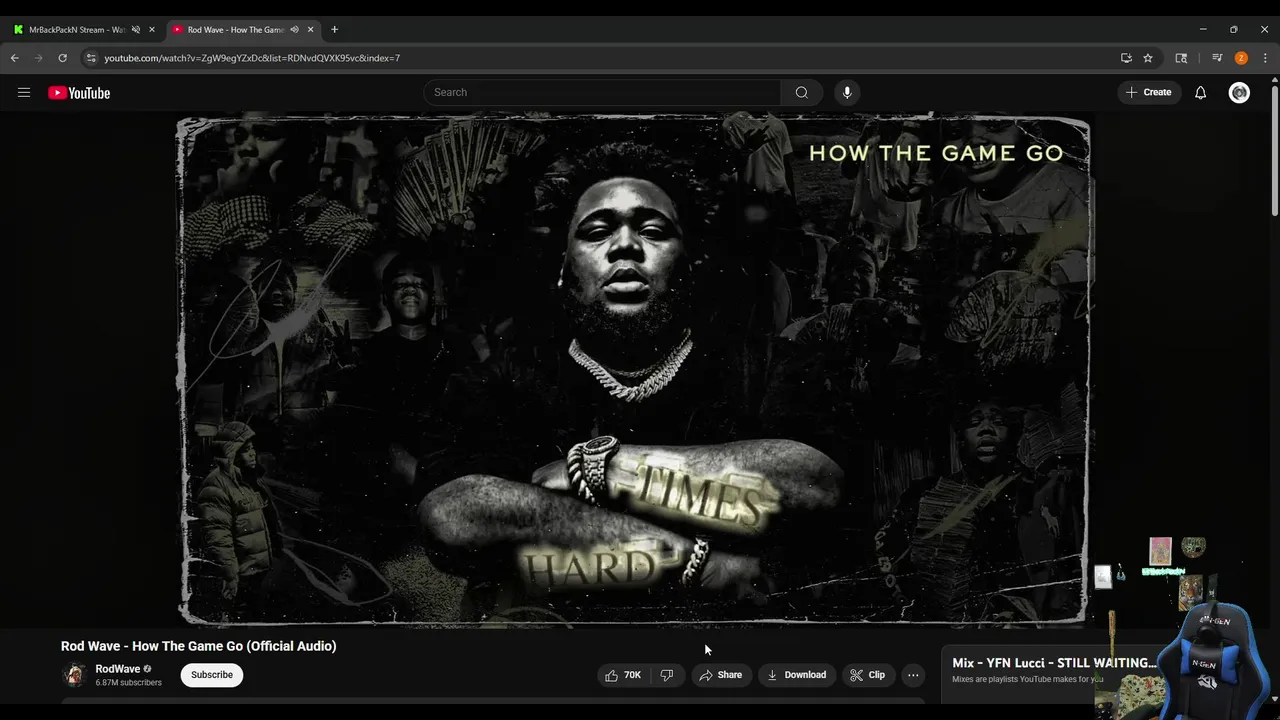Bookmark this page with the star
This screenshot has width=1280, height=720.
[1148, 58]
